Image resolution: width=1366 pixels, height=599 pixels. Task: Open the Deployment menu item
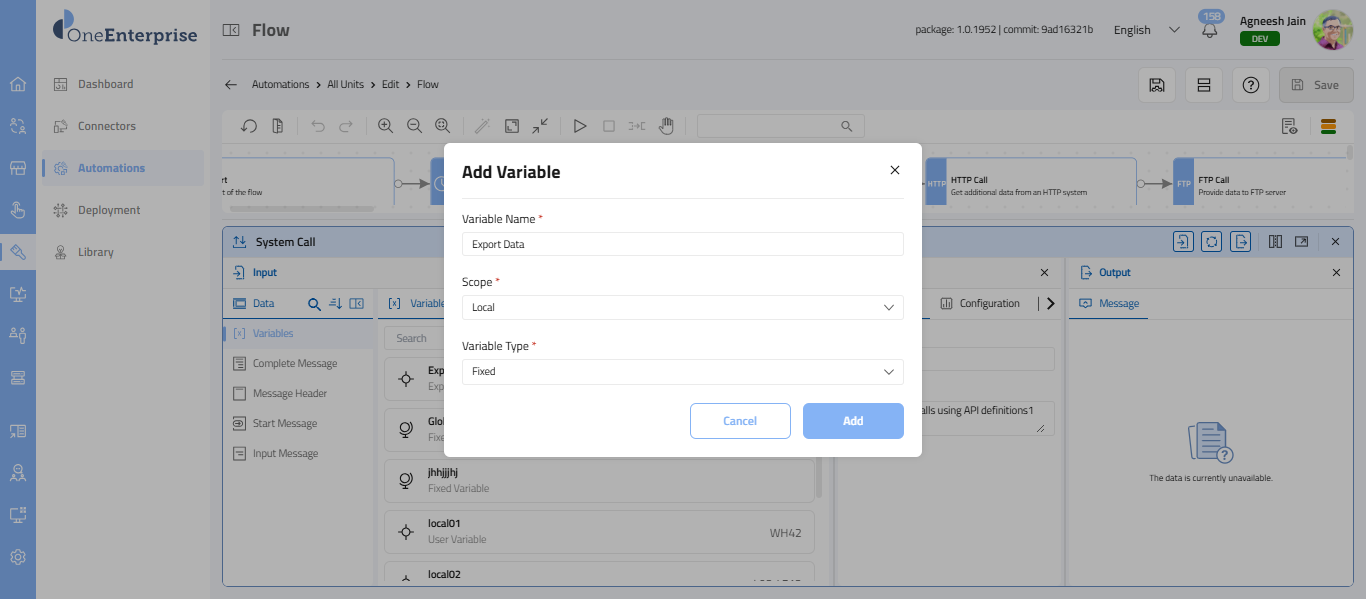[x=109, y=210]
